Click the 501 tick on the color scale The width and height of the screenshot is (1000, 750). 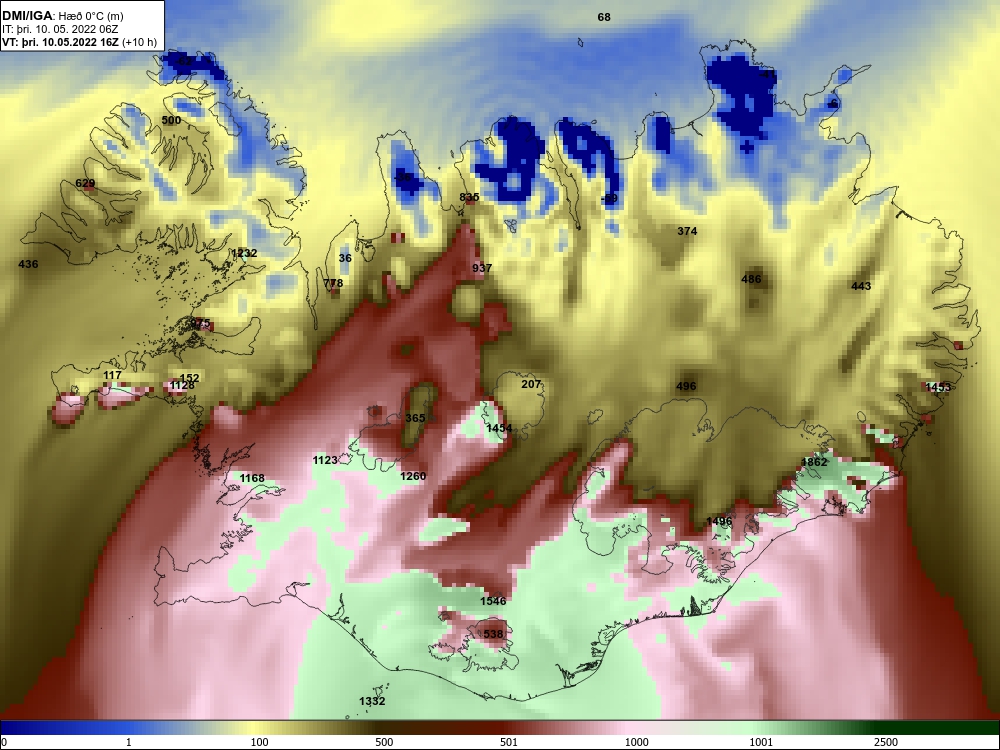click(509, 742)
